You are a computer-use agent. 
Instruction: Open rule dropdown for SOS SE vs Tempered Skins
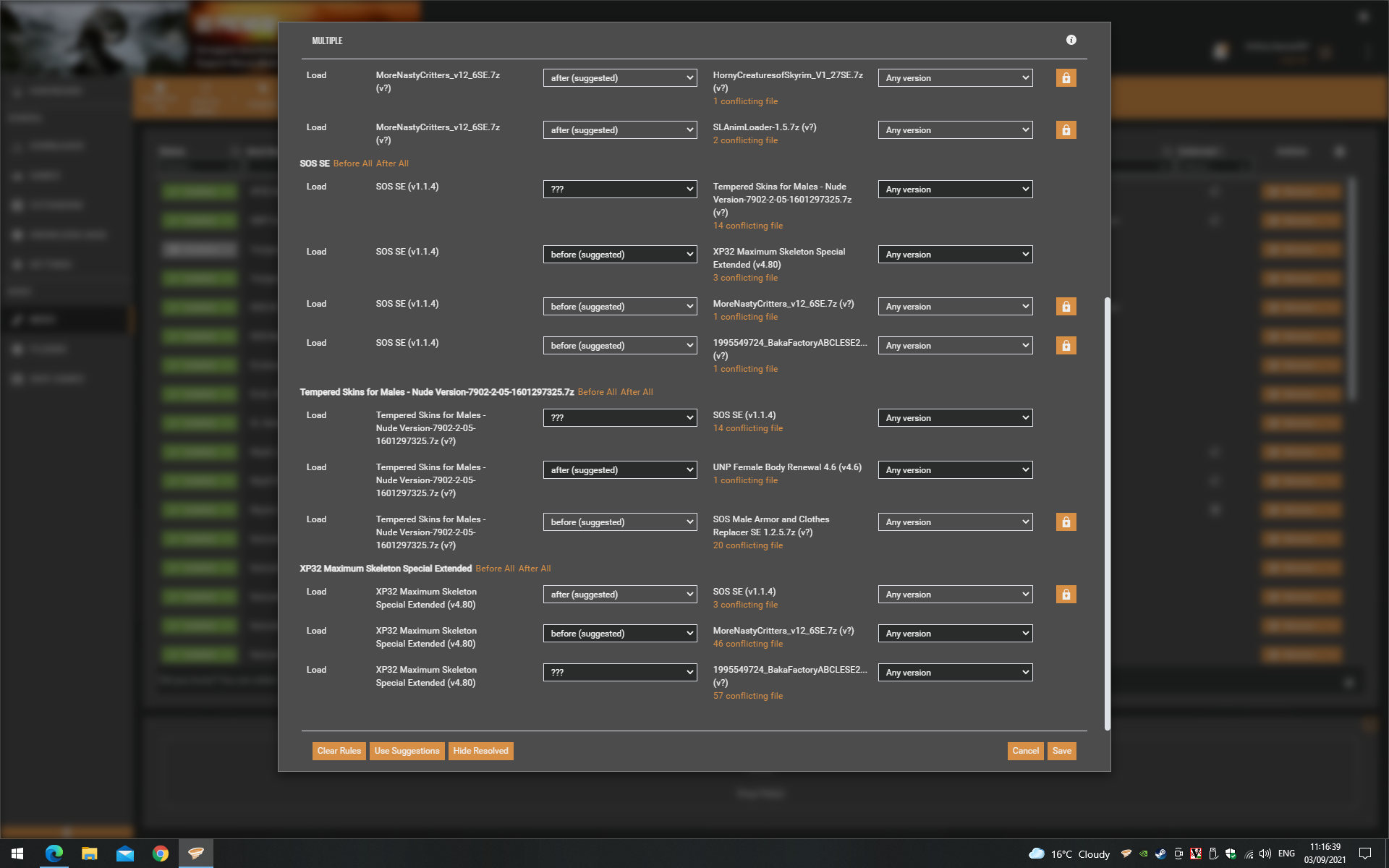click(620, 190)
